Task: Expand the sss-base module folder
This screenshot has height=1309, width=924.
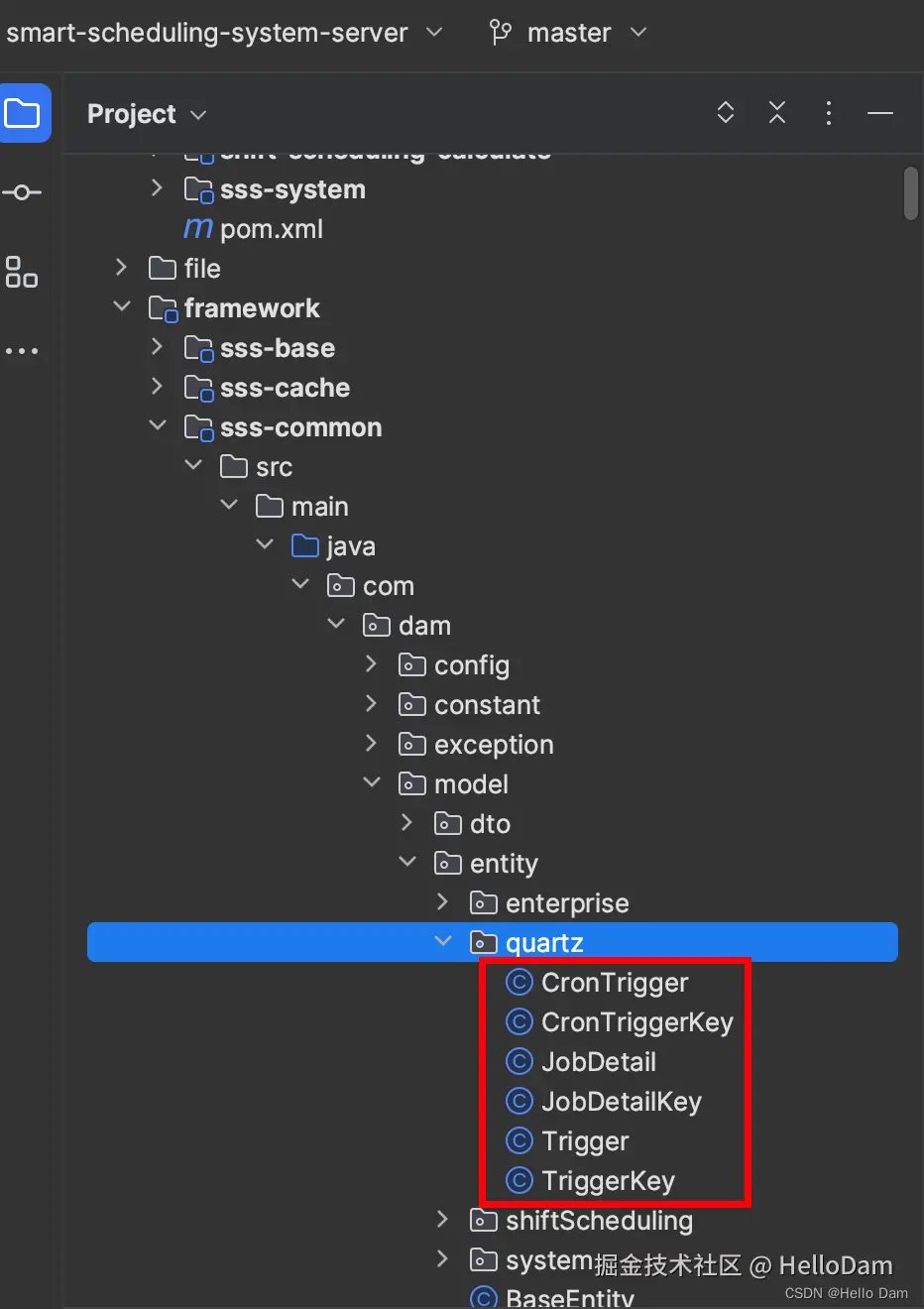Action: coord(157,347)
